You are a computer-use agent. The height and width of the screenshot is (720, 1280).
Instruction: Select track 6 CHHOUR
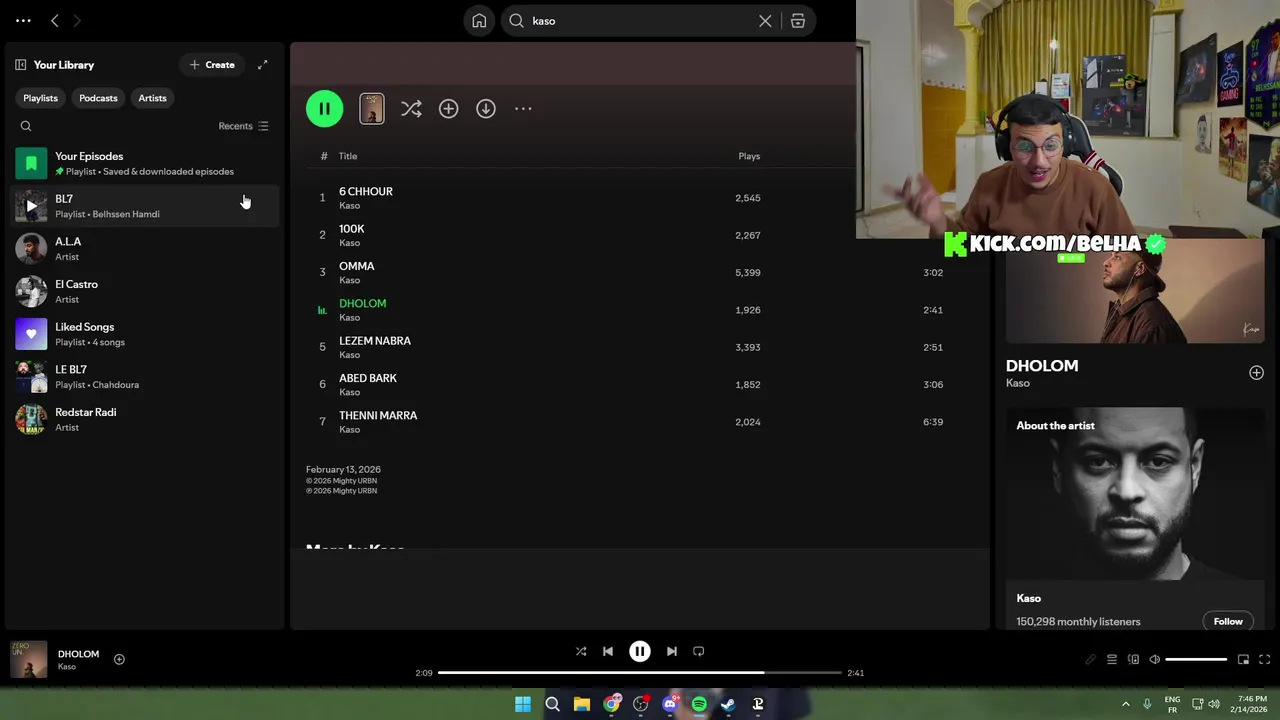[x=366, y=191]
